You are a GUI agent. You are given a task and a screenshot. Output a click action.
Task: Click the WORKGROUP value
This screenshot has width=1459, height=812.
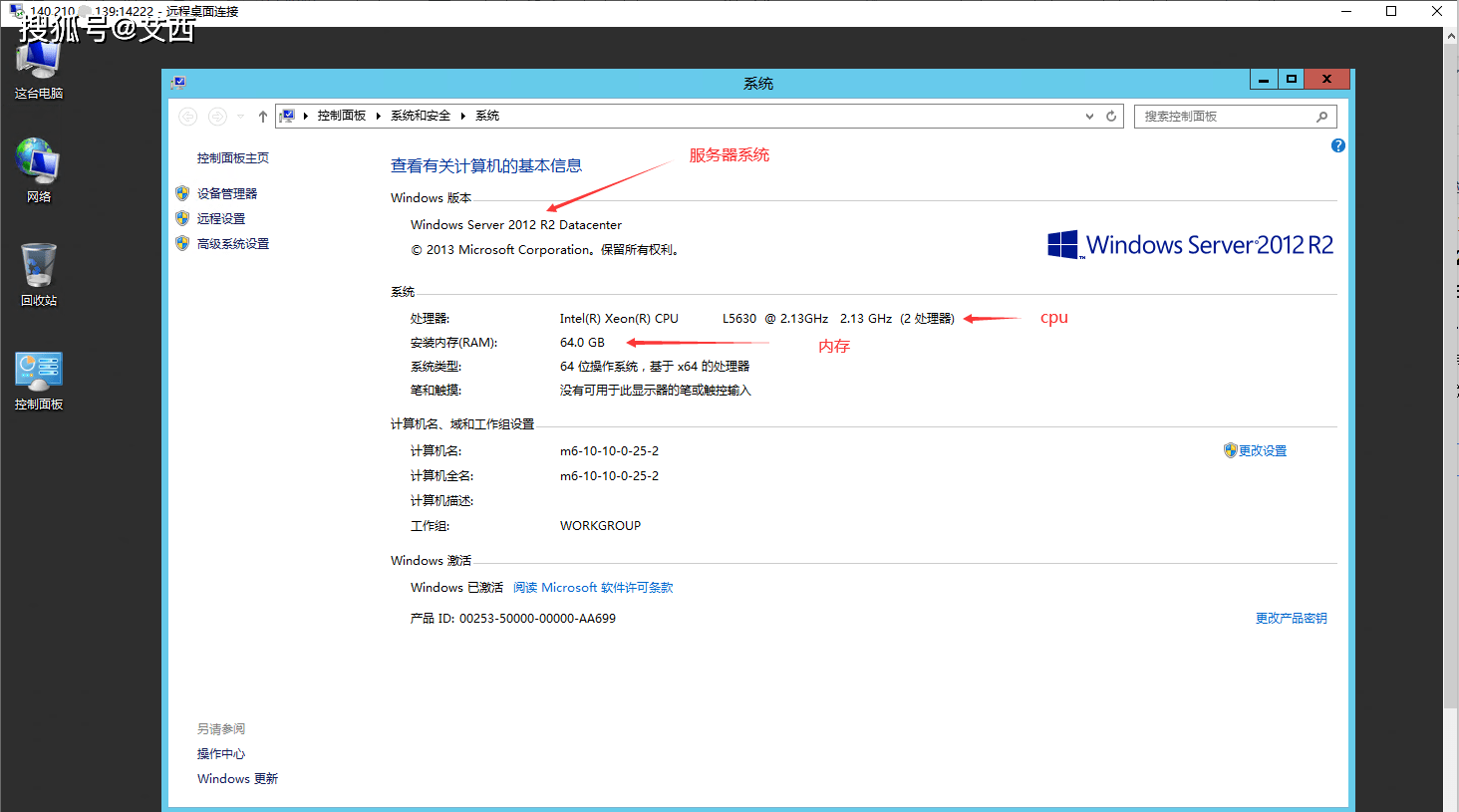pos(600,526)
